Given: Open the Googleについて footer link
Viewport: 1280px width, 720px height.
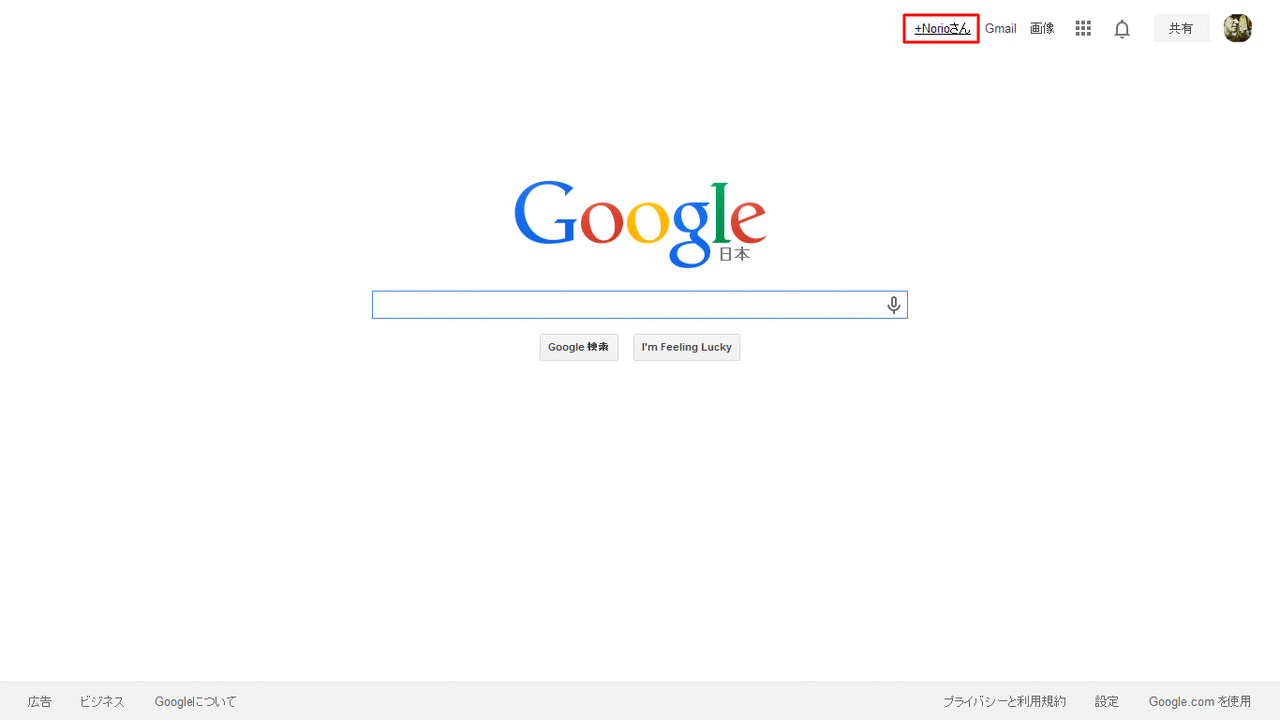Looking at the screenshot, I should [196, 702].
